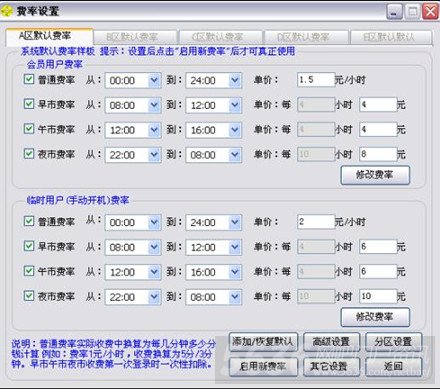Open the C区默认费率 tab

click(220, 37)
